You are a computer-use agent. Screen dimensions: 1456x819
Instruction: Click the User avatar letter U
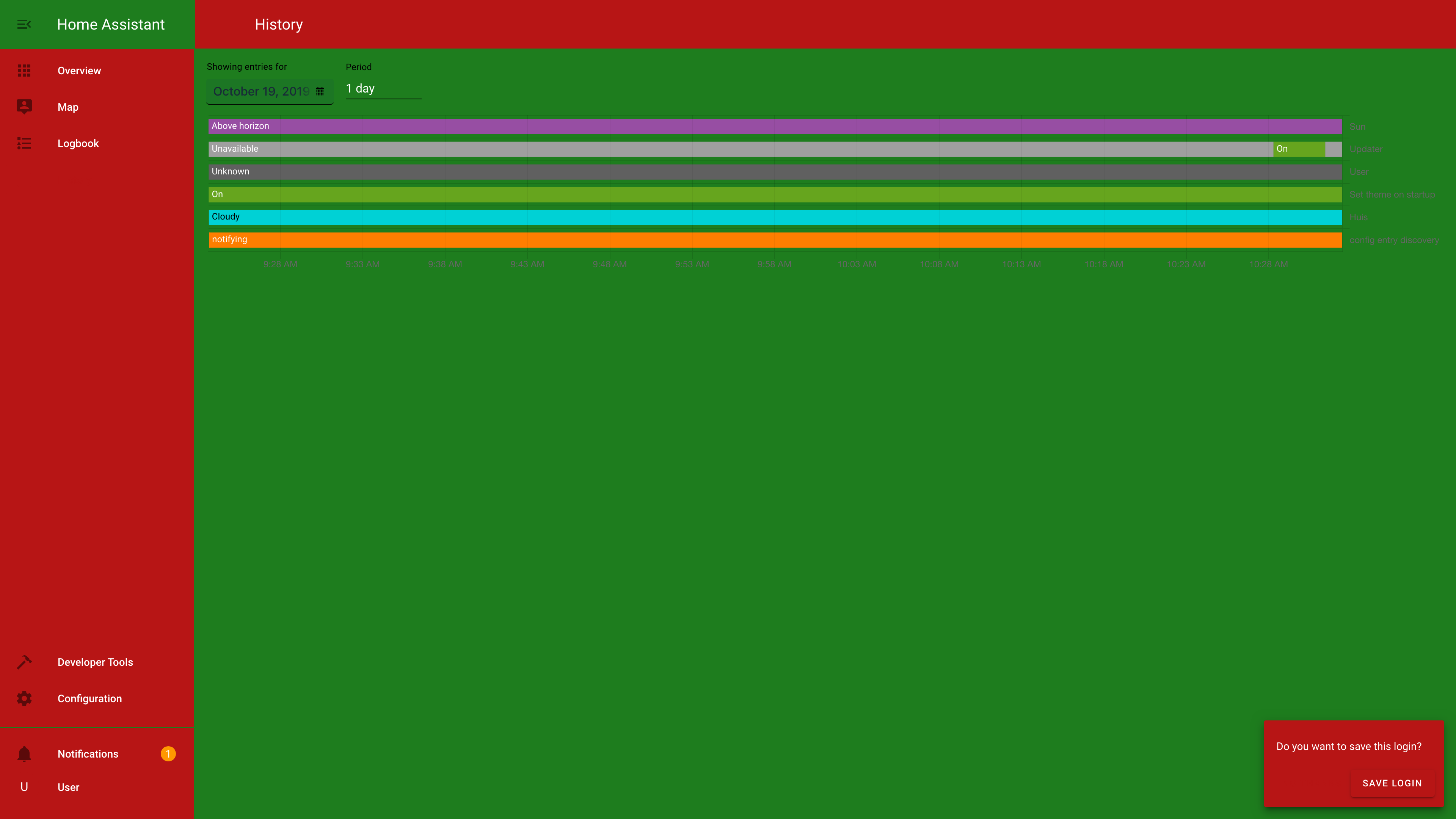(24, 788)
